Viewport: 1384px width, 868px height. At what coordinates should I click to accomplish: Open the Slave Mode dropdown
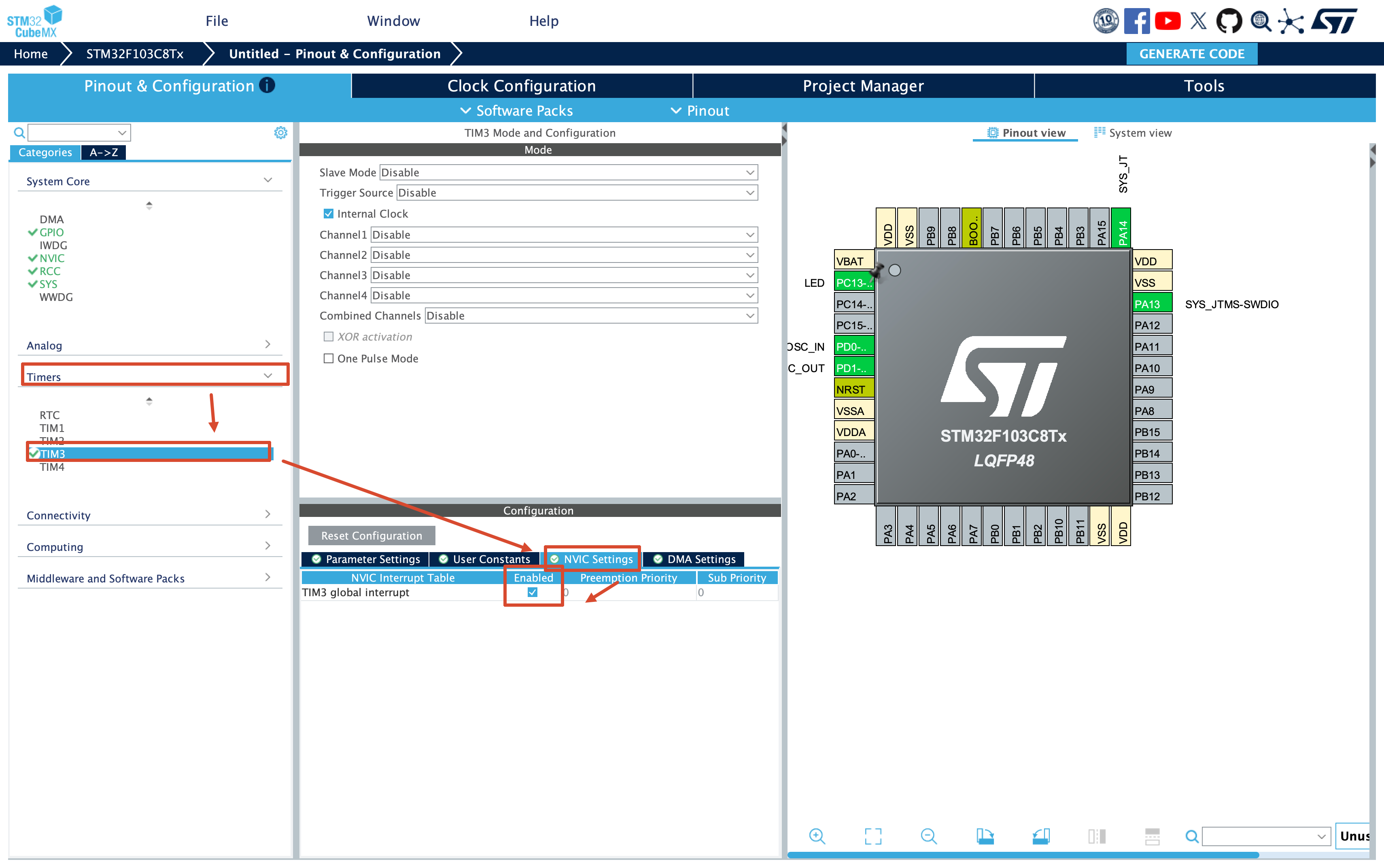click(x=569, y=172)
